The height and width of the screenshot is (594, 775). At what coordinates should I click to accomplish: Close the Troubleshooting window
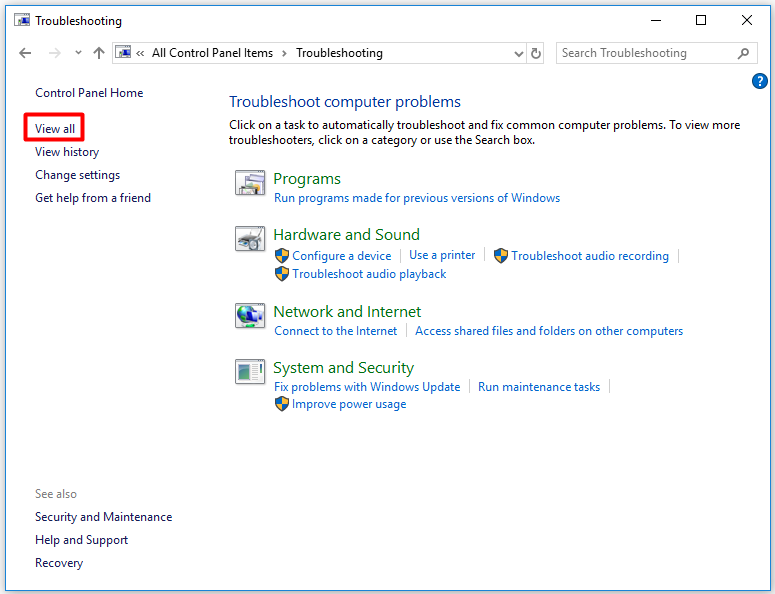pos(747,20)
